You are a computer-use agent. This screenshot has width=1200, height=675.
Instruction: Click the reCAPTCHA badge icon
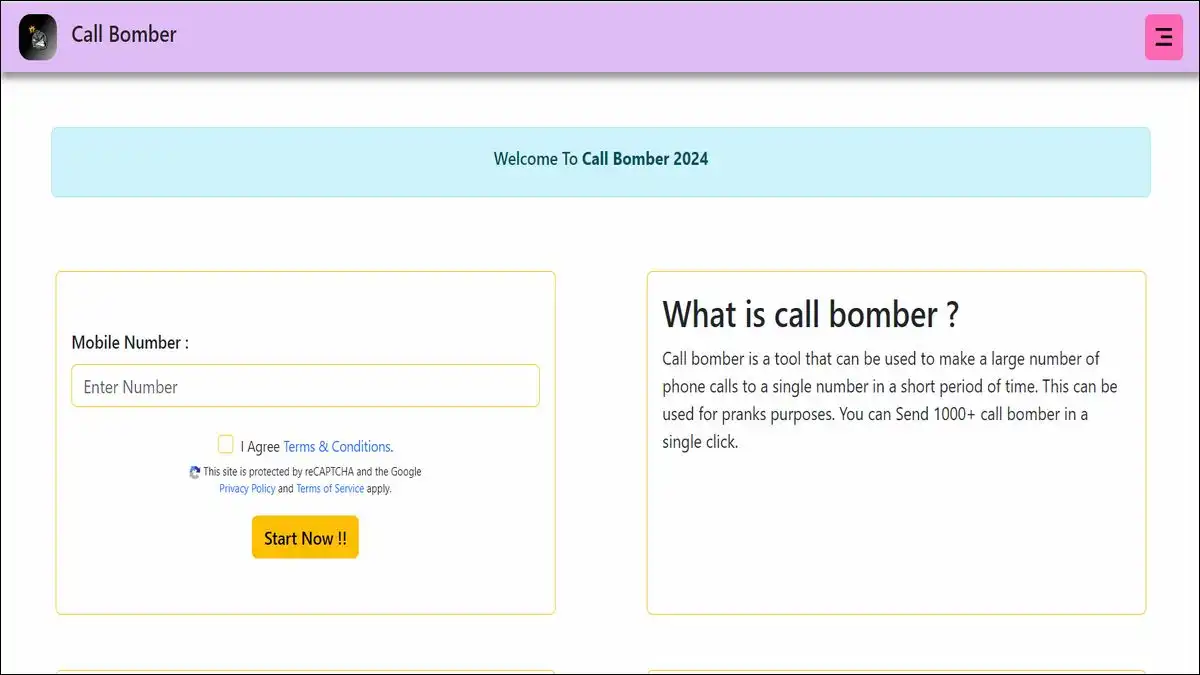click(x=195, y=472)
